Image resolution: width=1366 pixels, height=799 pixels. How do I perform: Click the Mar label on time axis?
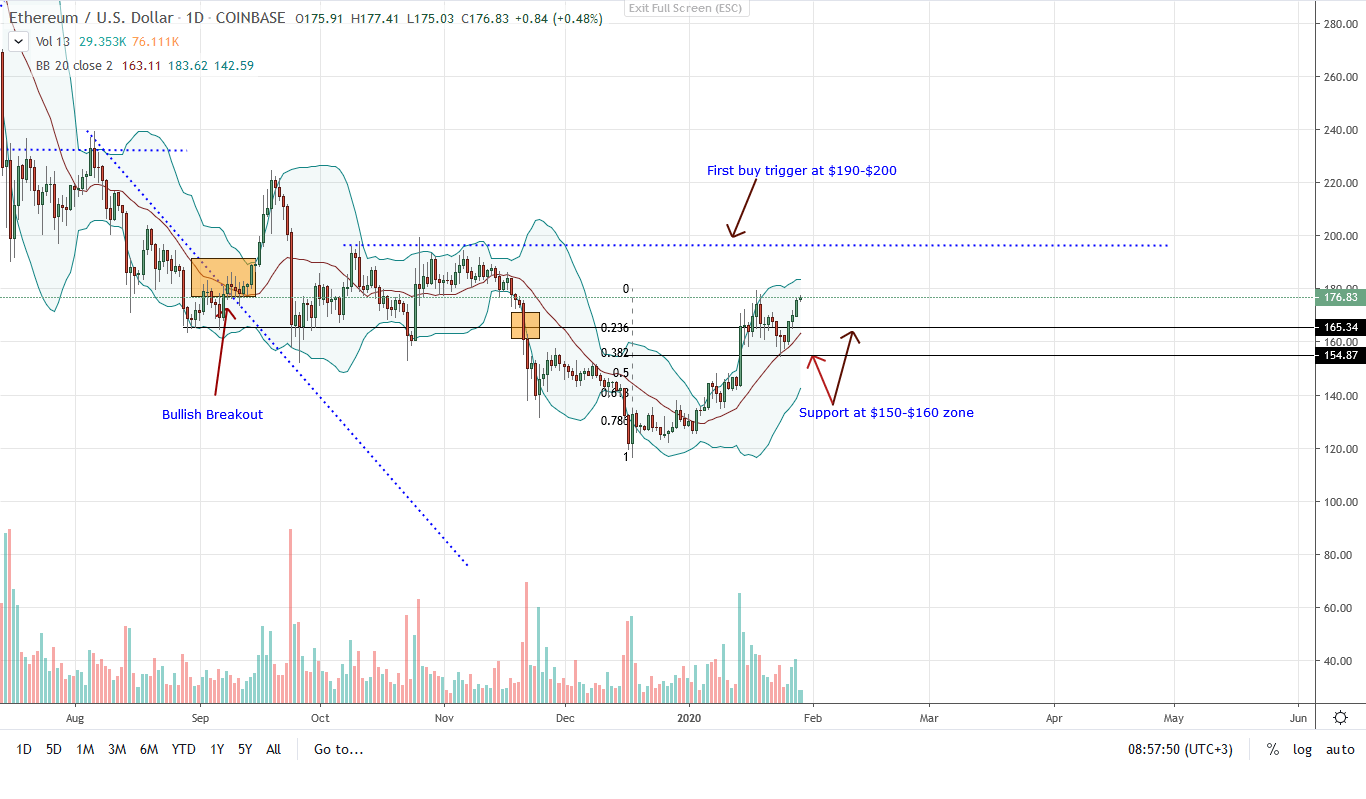(x=929, y=717)
